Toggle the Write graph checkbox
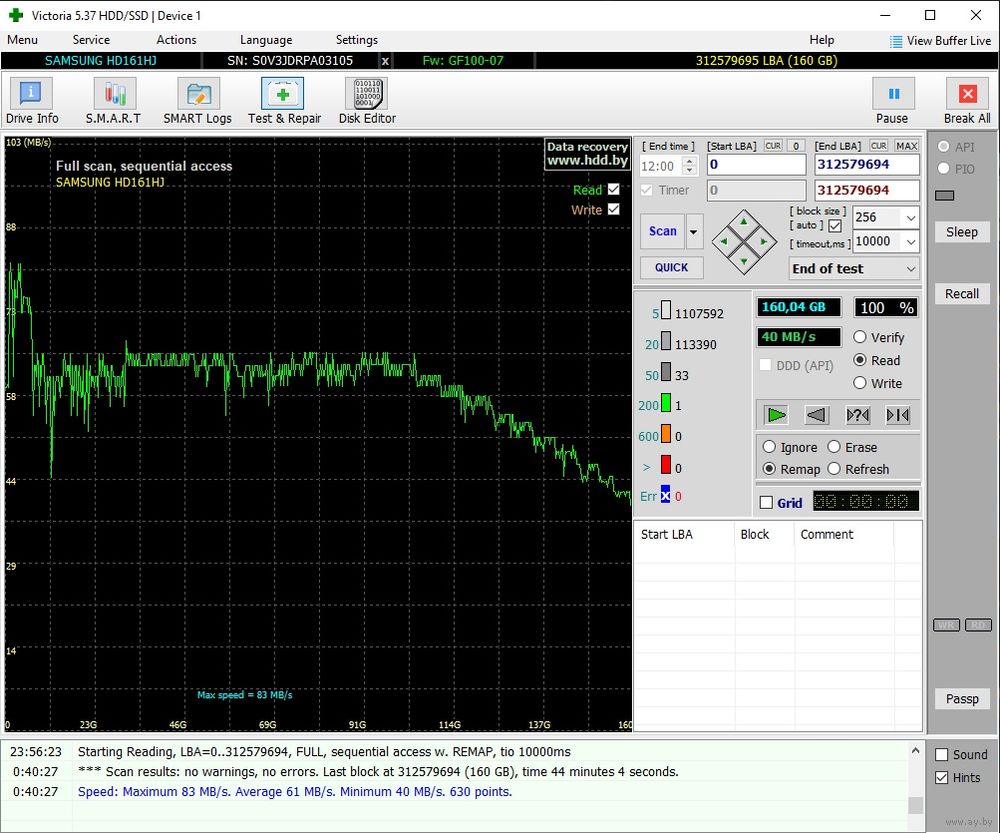Screen dimensions: 1000x833 (x=614, y=209)
